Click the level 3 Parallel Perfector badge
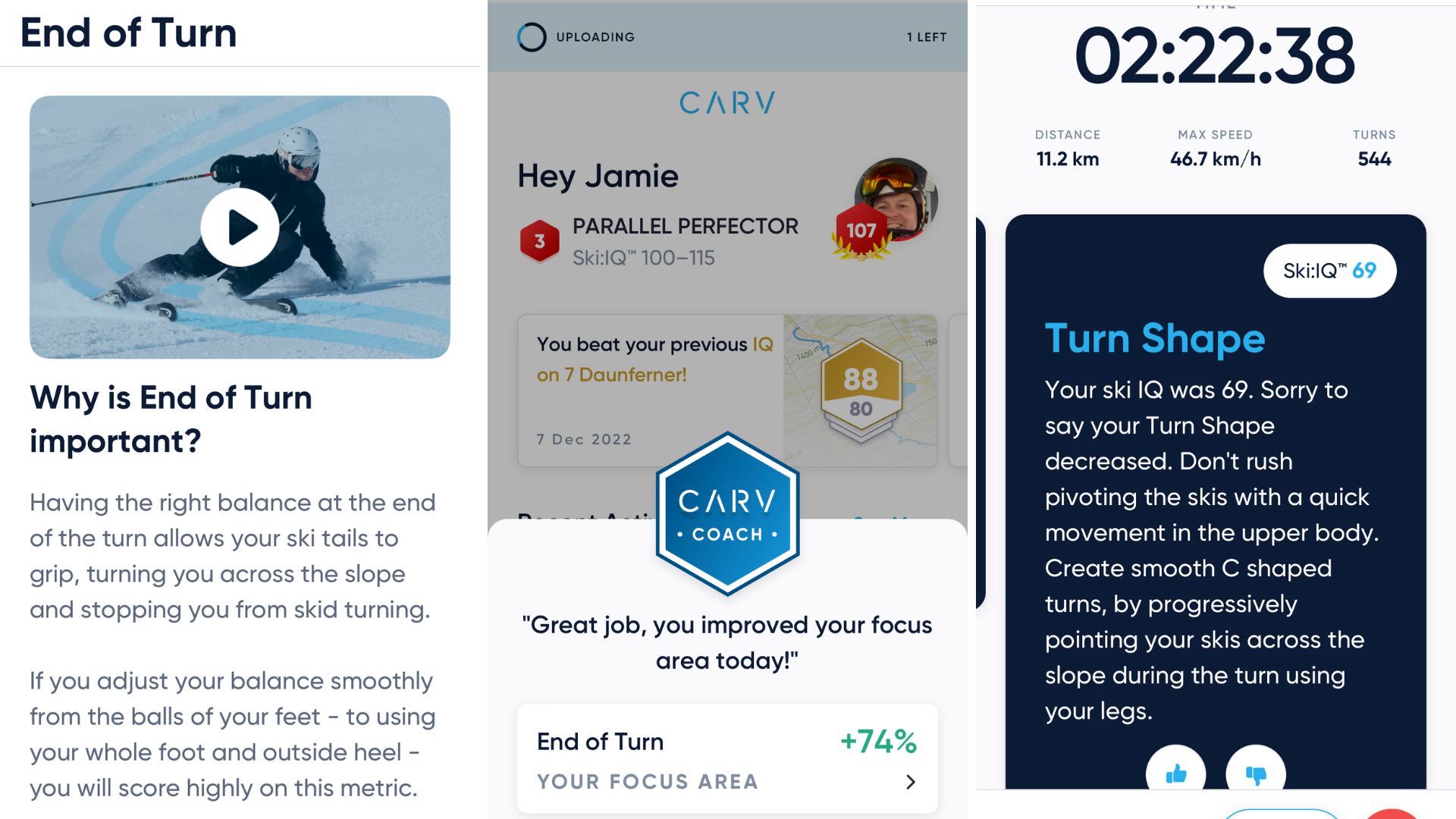This screenshot has width=1456, height=819. tap(540, 237)
